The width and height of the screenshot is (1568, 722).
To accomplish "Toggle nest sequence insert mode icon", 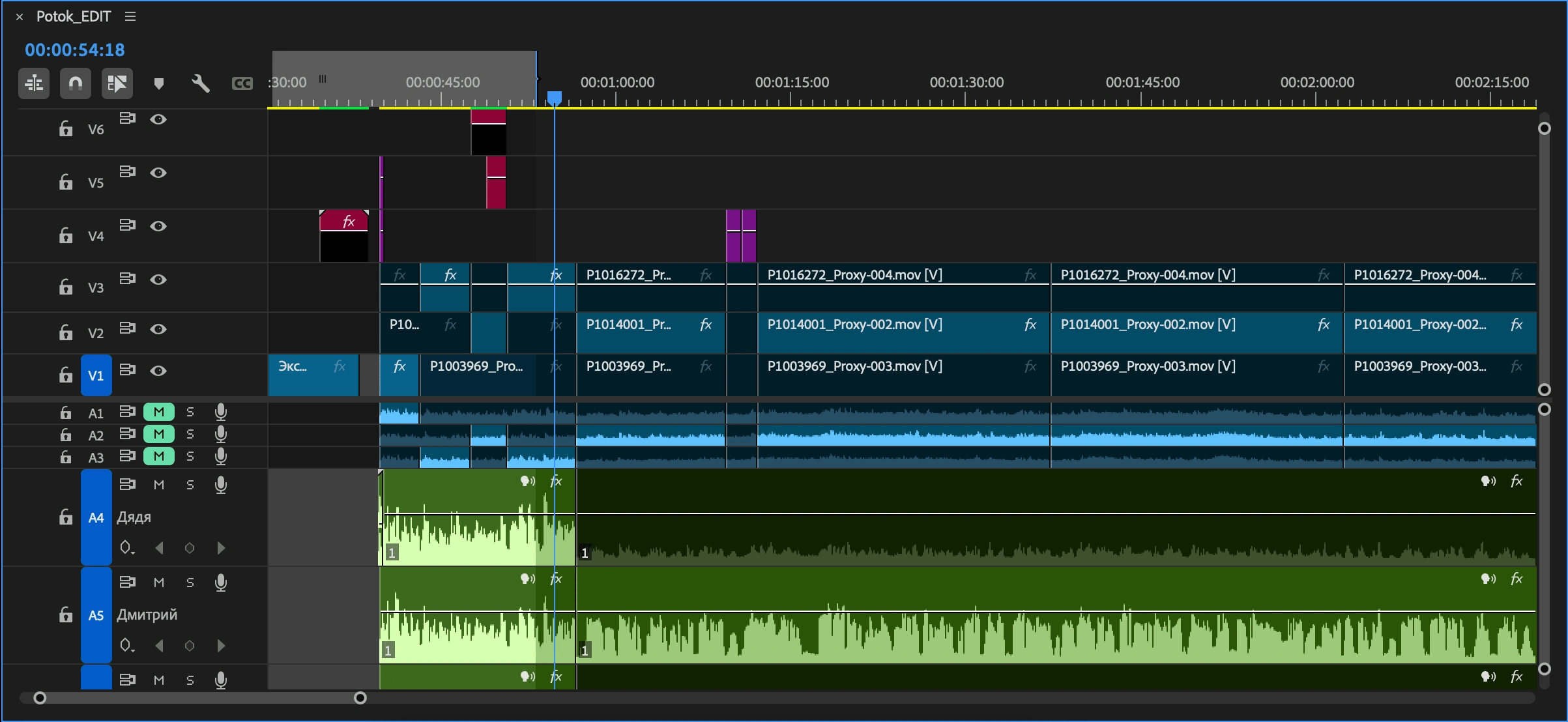I will (x=34, y=83).
